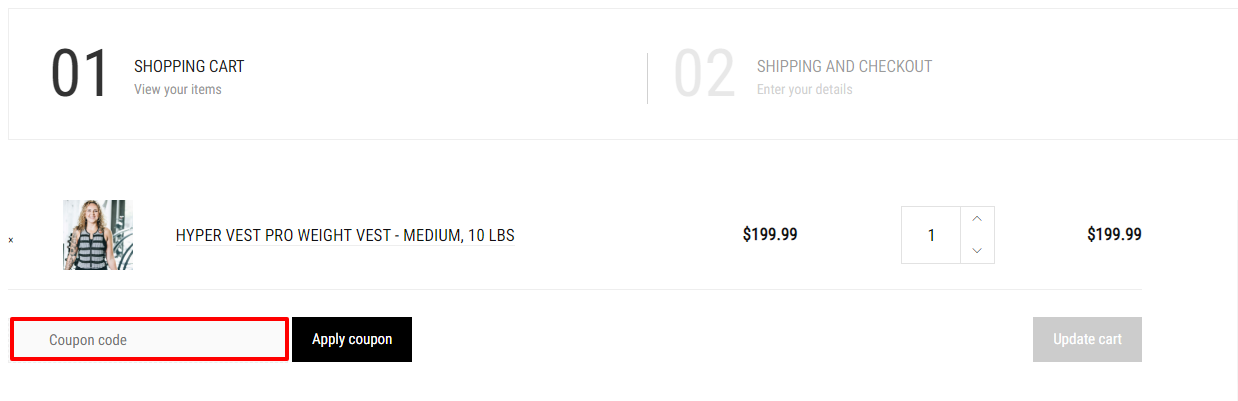This screenshot has height=401, width=1238.
Task: Select the Shopping Cart step heading
Action: [189, 67]
